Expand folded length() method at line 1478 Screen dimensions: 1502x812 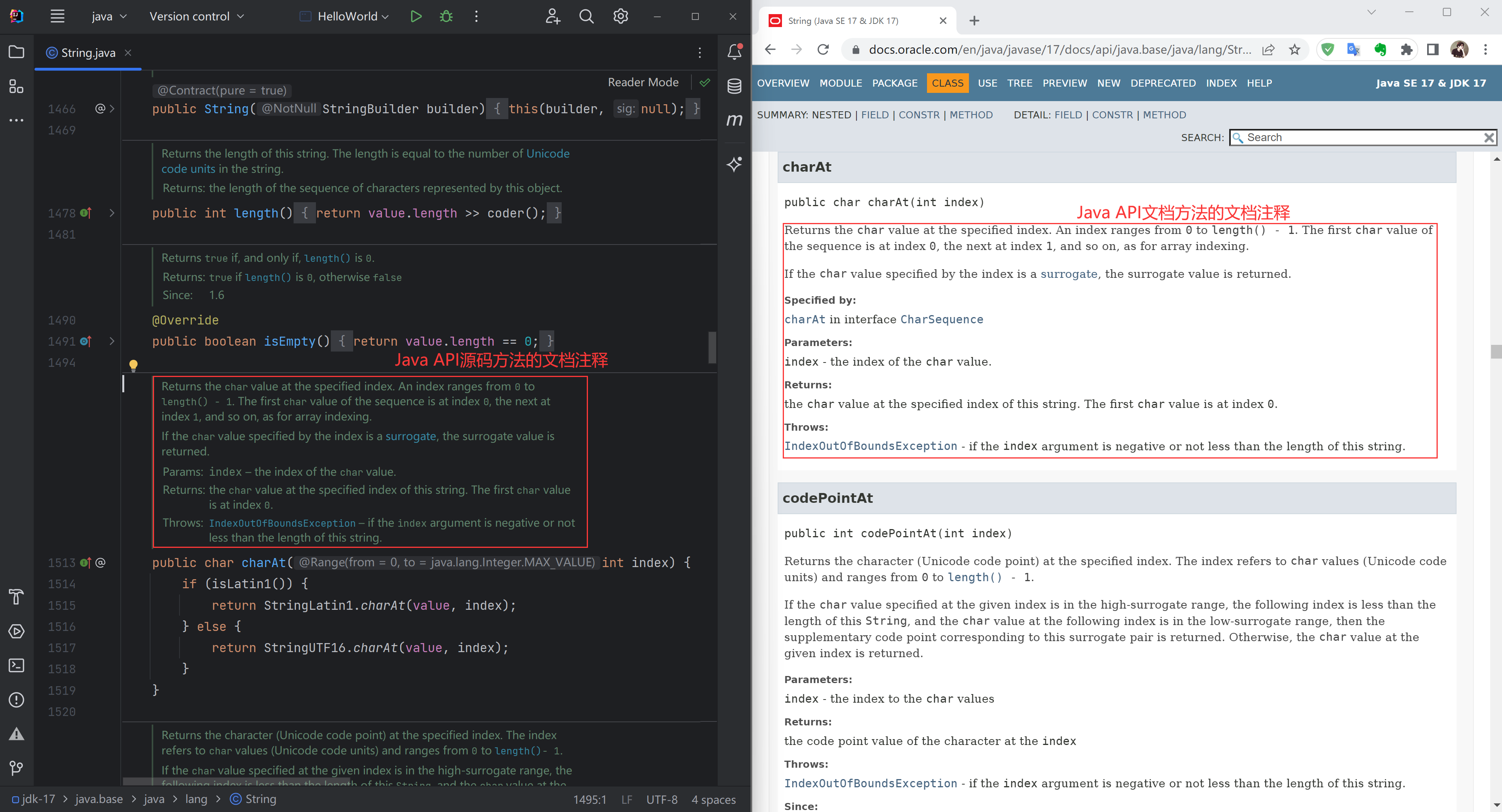112,213
